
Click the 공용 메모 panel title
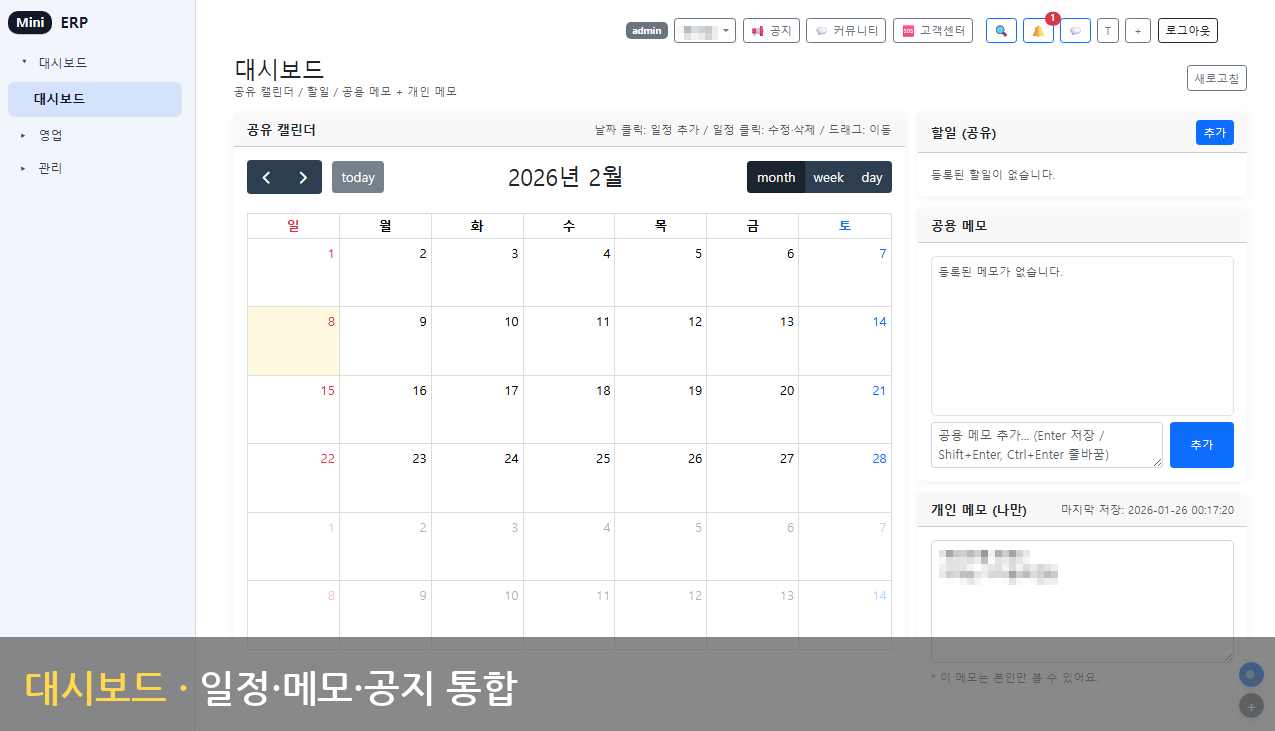959,226
